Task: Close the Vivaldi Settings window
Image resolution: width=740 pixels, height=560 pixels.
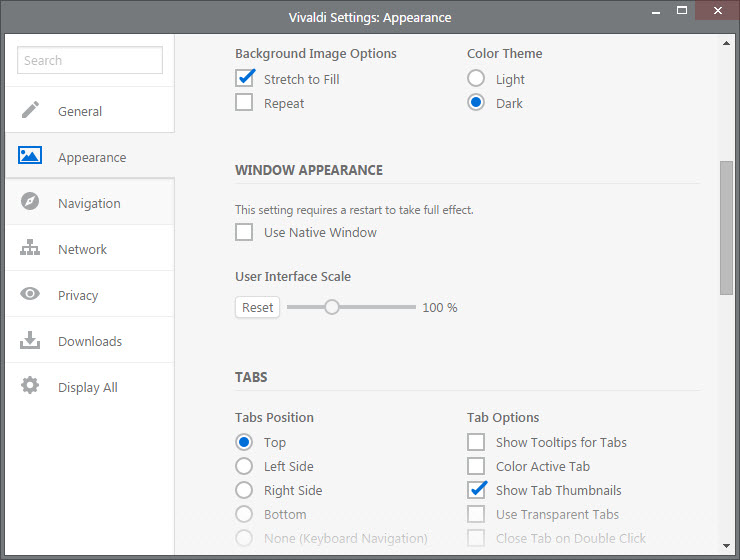Action: pyautogui.click(x=717, y=10)
